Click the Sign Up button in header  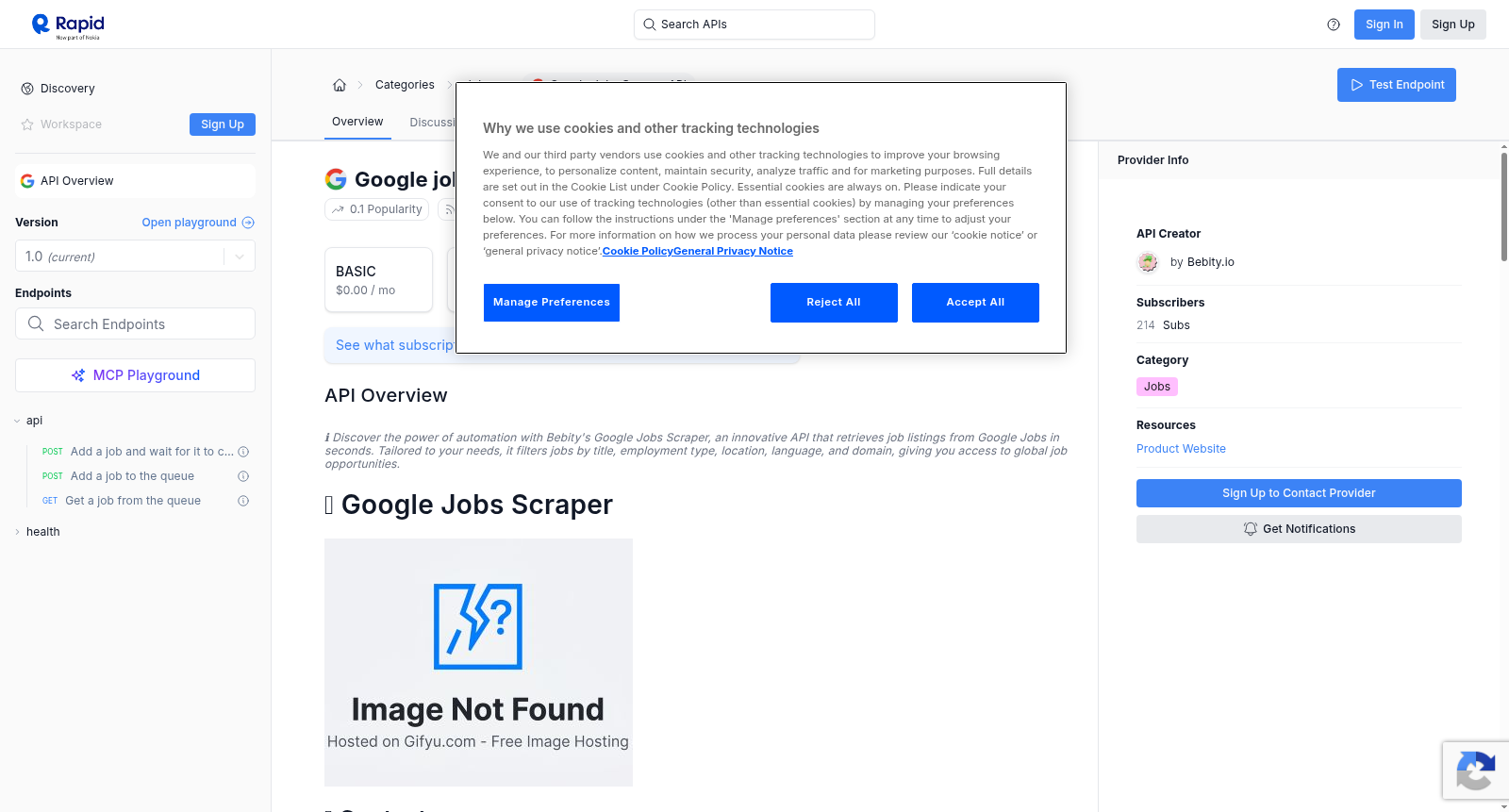1452,25
